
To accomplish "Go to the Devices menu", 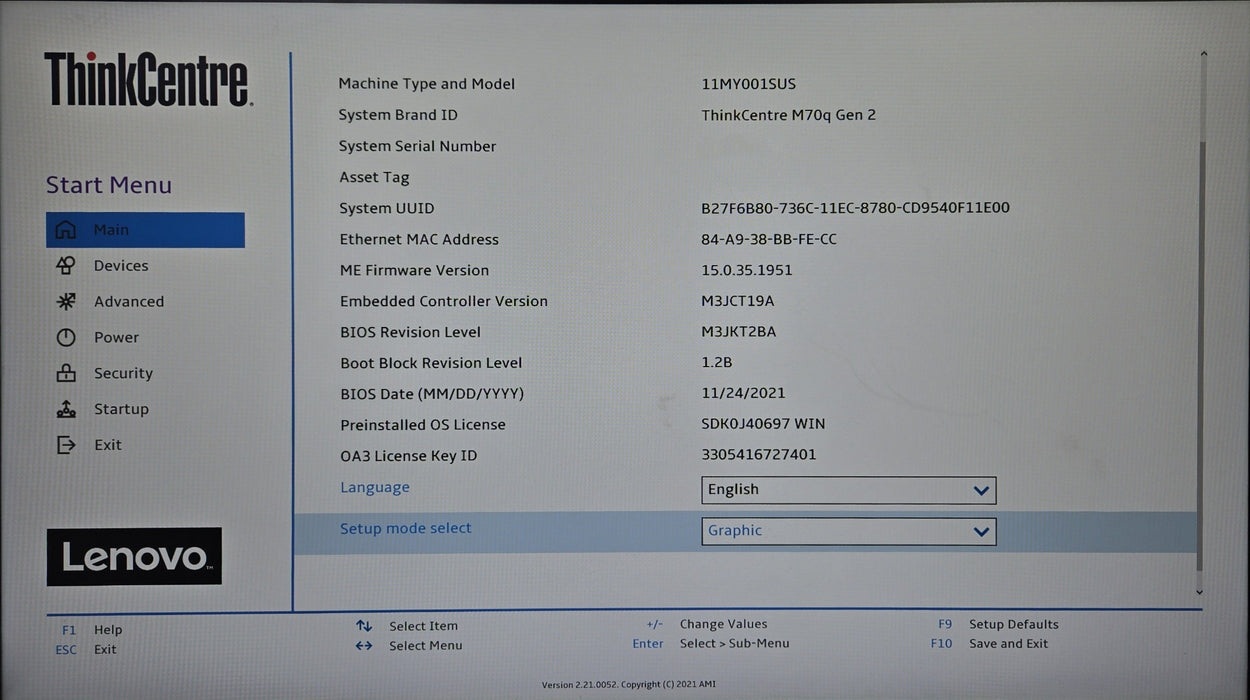I will click(x=121, y=266).
